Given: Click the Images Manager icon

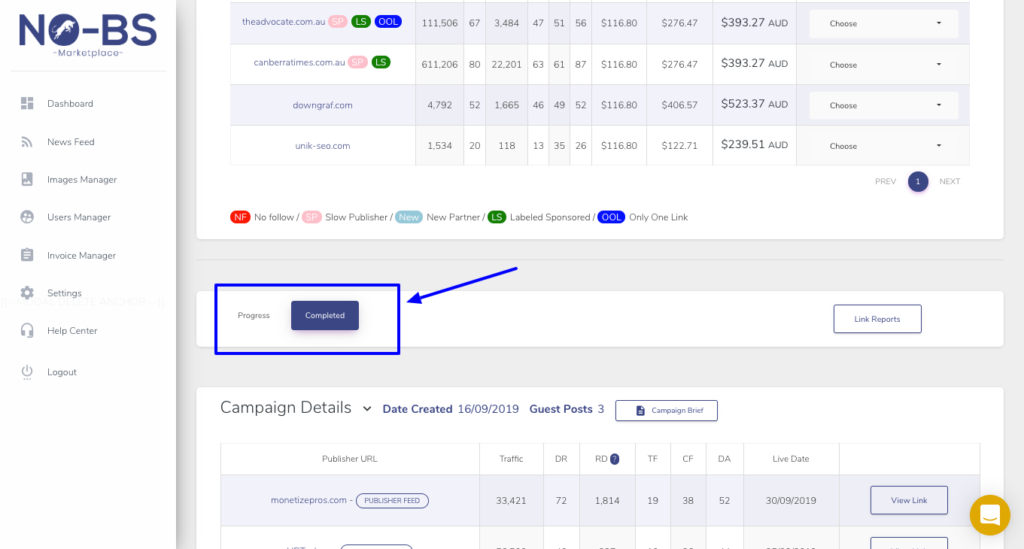Looking at the screenshot, I should click(27, 180).
